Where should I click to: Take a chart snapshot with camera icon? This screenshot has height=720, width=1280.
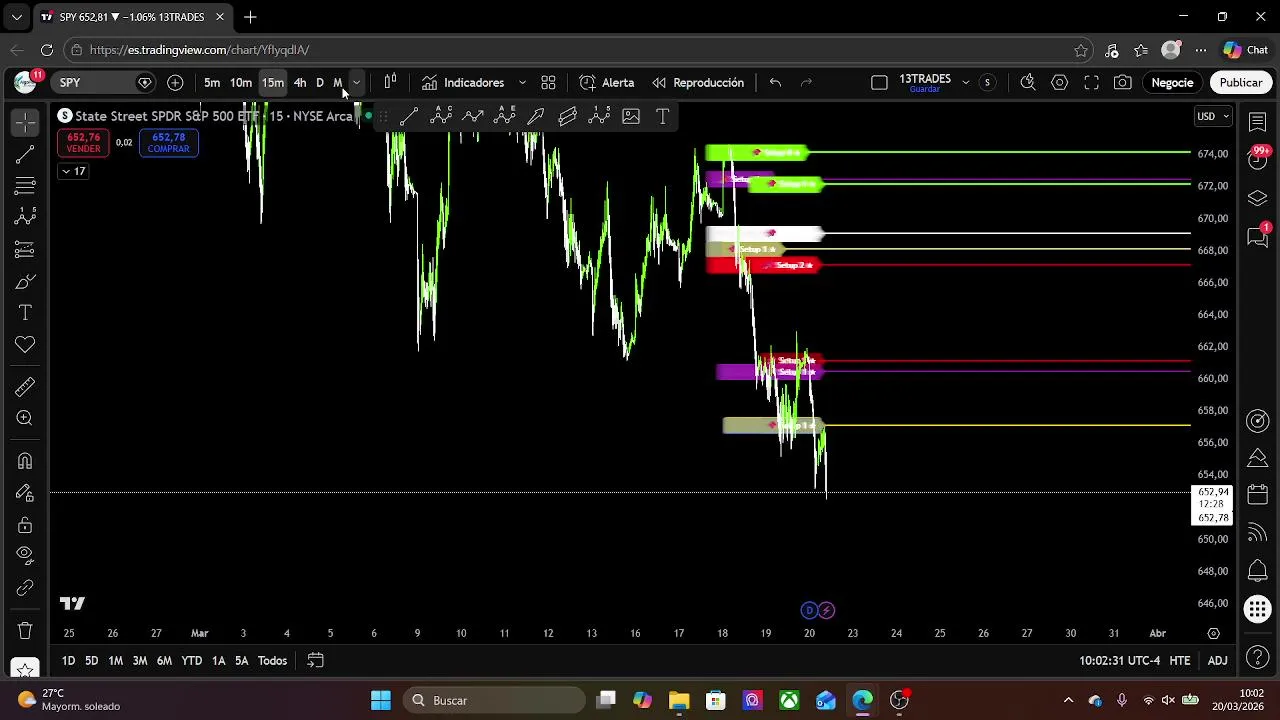click(x=1123, y=83)
